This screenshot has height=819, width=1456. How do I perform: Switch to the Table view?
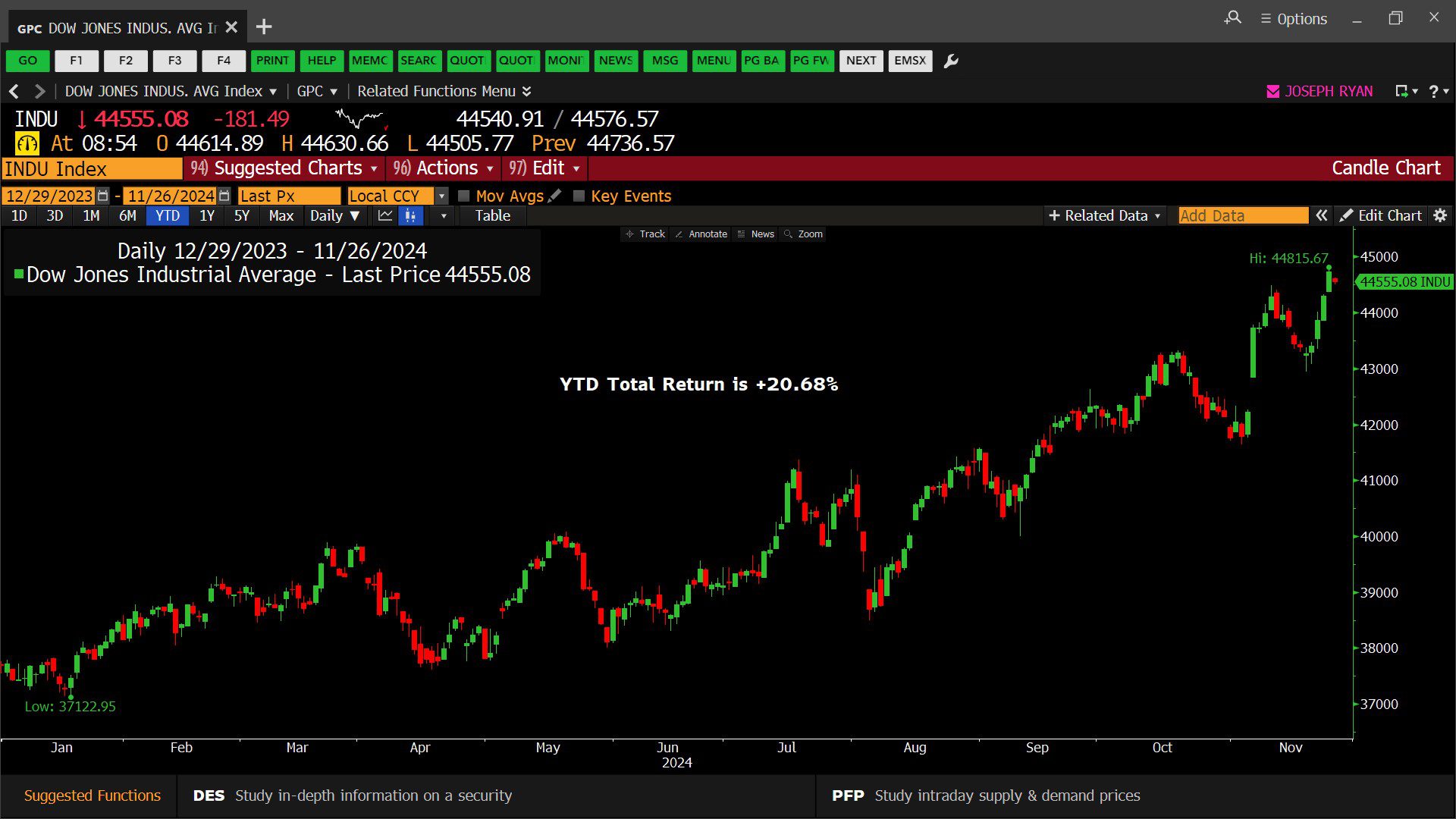click(x=493, y=216)
